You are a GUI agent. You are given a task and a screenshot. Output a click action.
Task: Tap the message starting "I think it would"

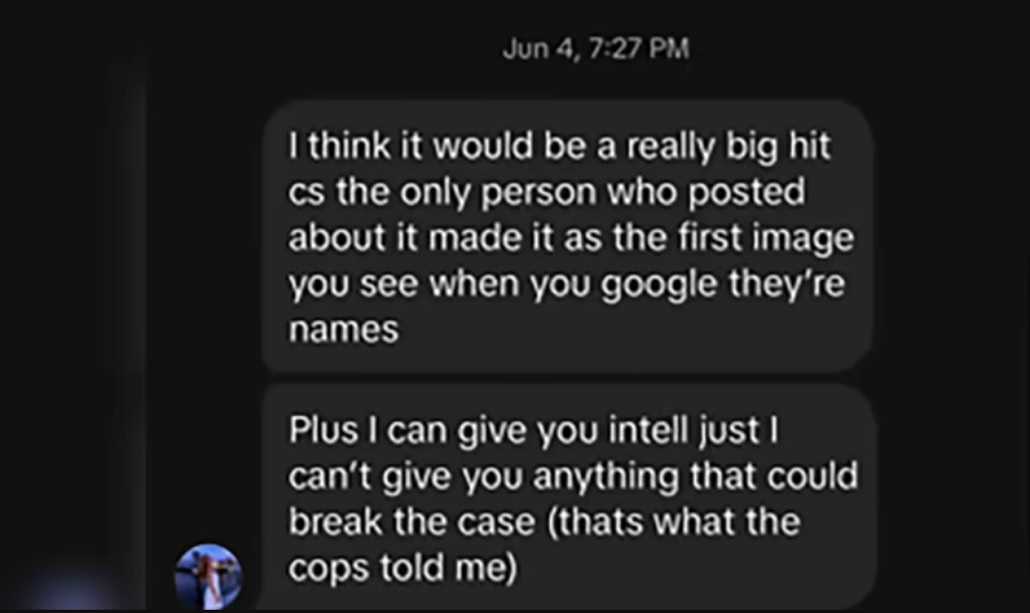click(568, 237)
